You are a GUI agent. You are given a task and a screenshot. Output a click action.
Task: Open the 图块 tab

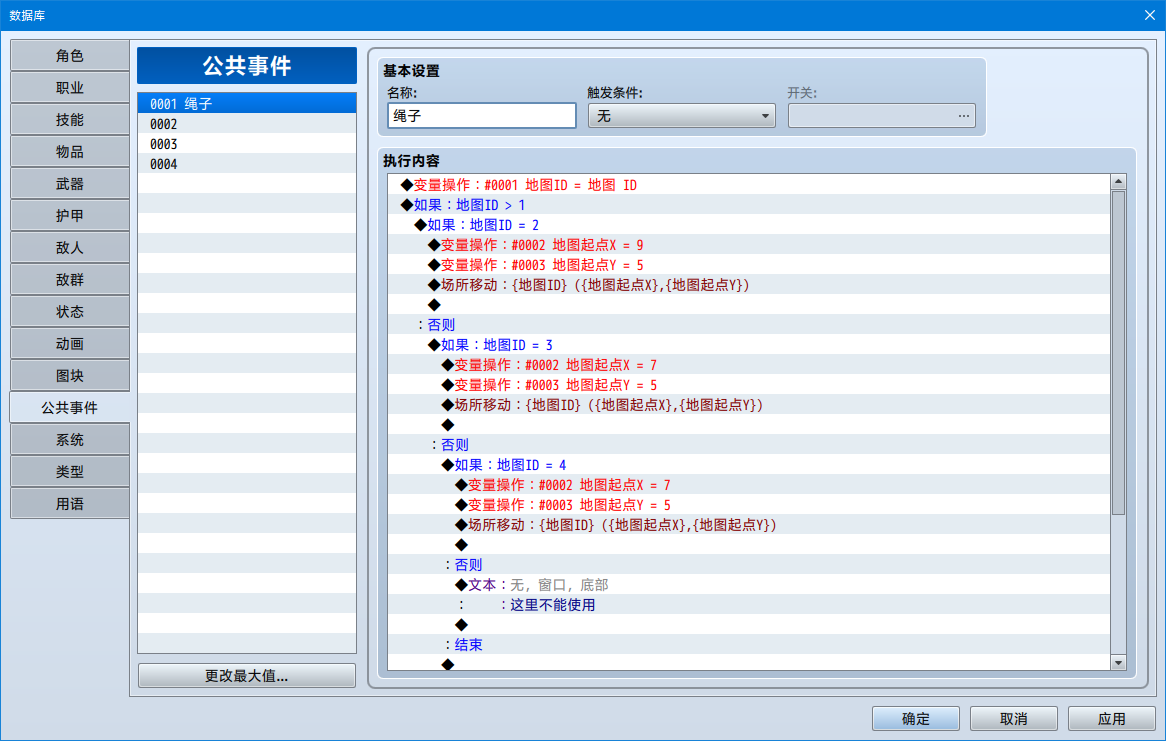pyautogui.click(x=70, y=376)
